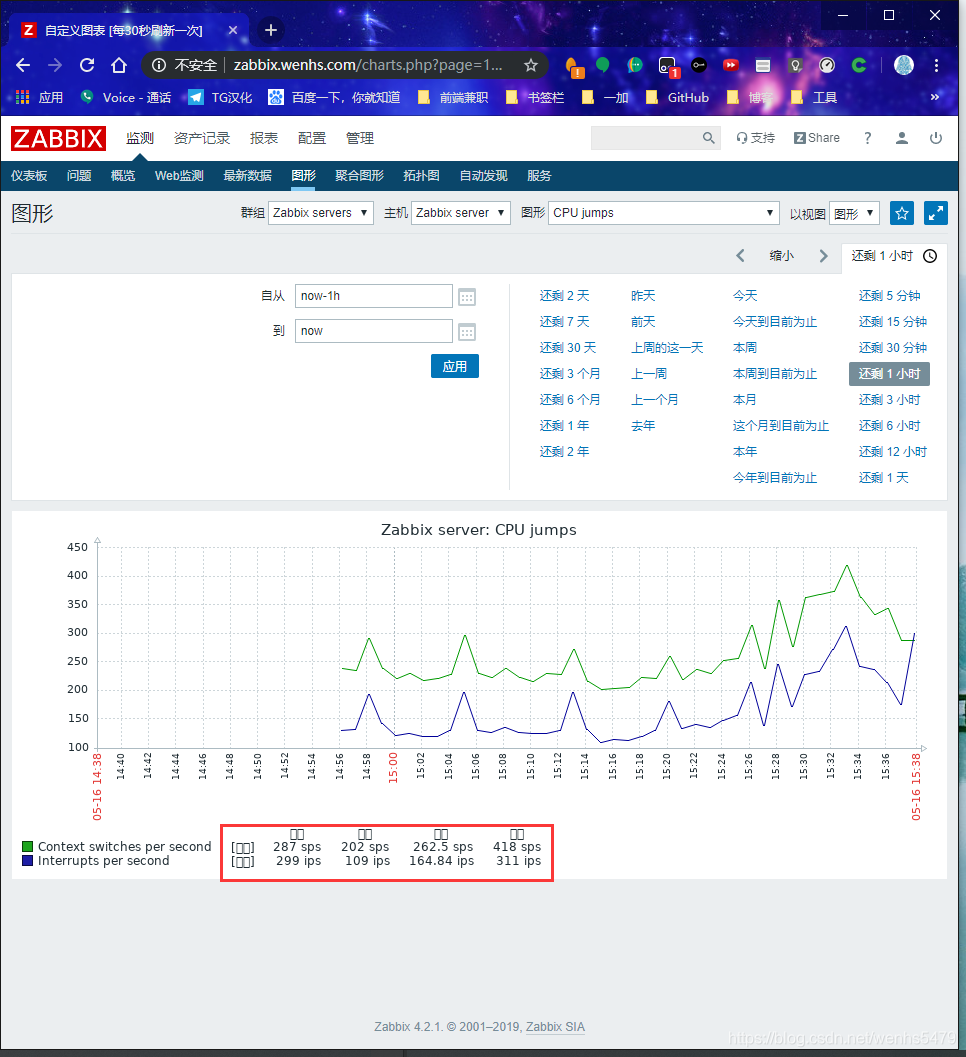
Task: Click the browser address bar URL
Action: [x=368, y=65]
